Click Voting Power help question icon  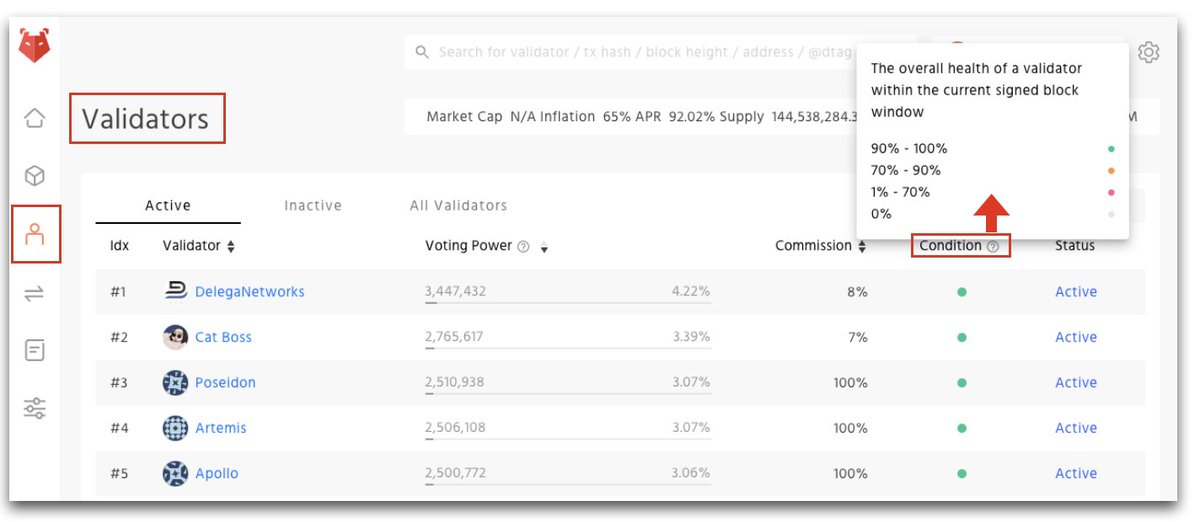(523, 246)
